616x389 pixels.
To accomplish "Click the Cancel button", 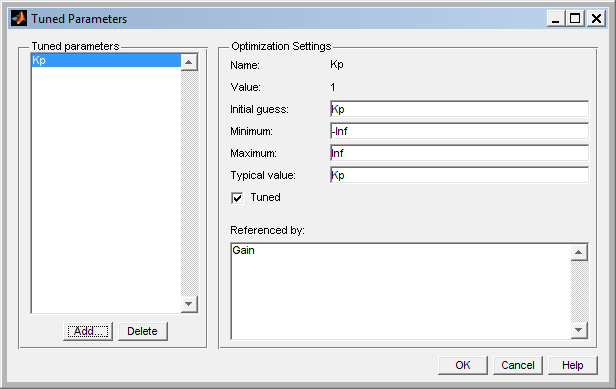I will pos(518,365).
